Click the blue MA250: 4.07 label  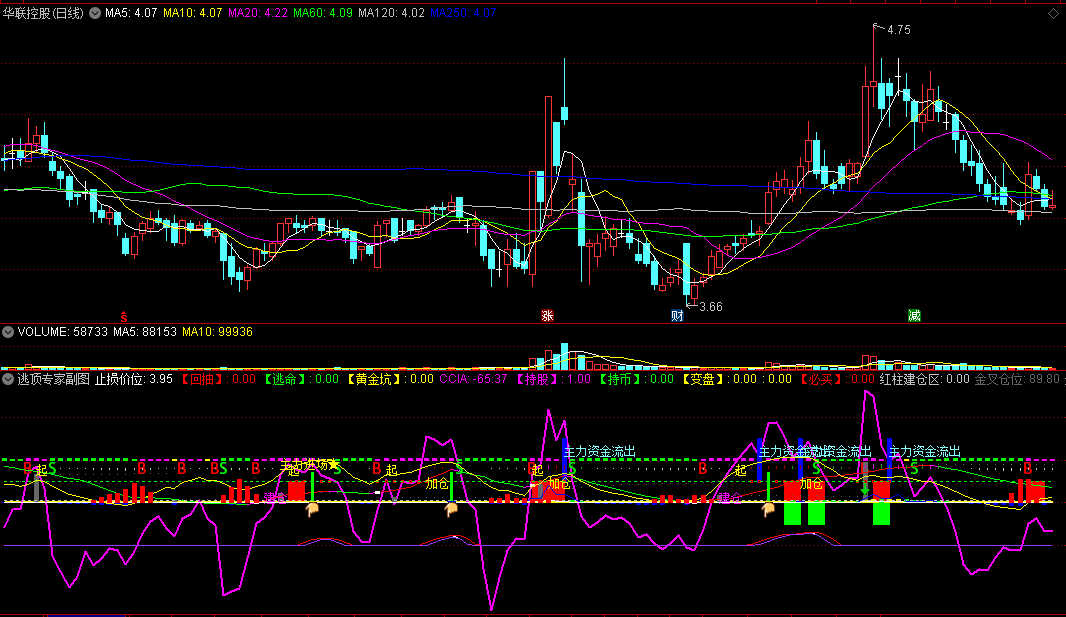click(x=464, y=13)
